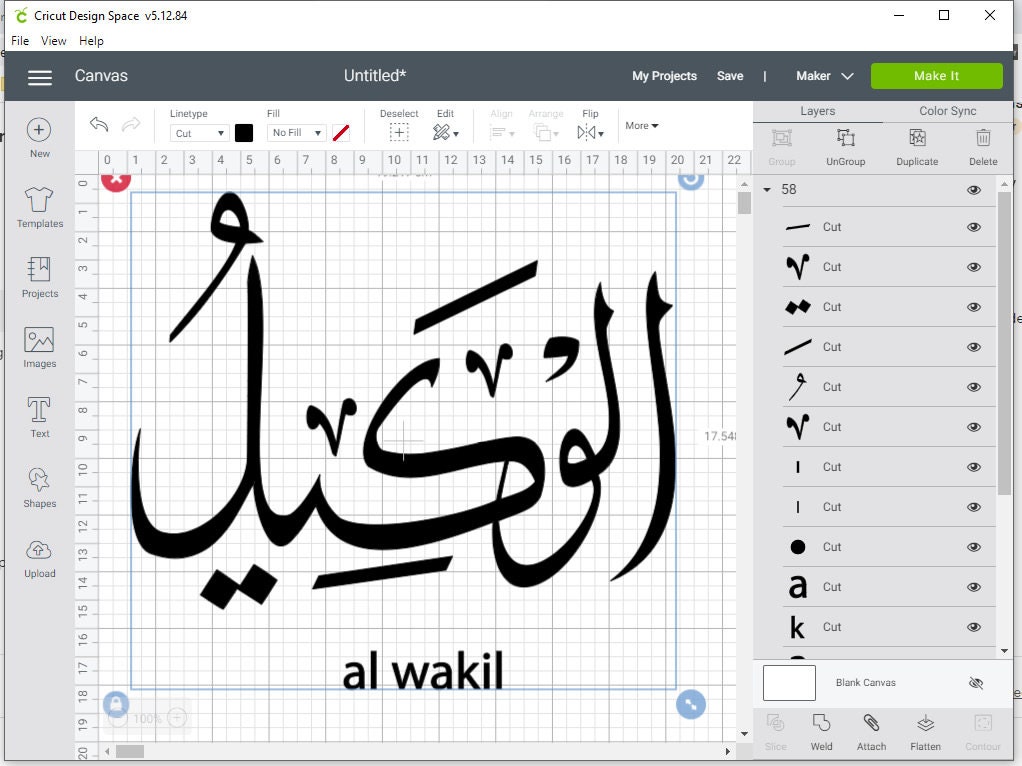Open the Shapes tool
The image size is (1022, 766).
39,488
